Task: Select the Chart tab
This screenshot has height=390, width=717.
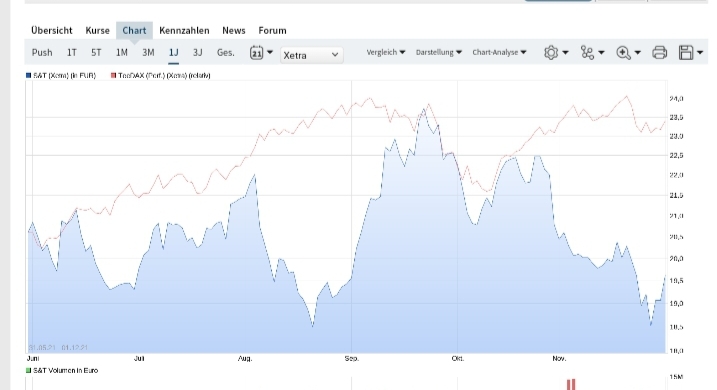Action: 134,31
